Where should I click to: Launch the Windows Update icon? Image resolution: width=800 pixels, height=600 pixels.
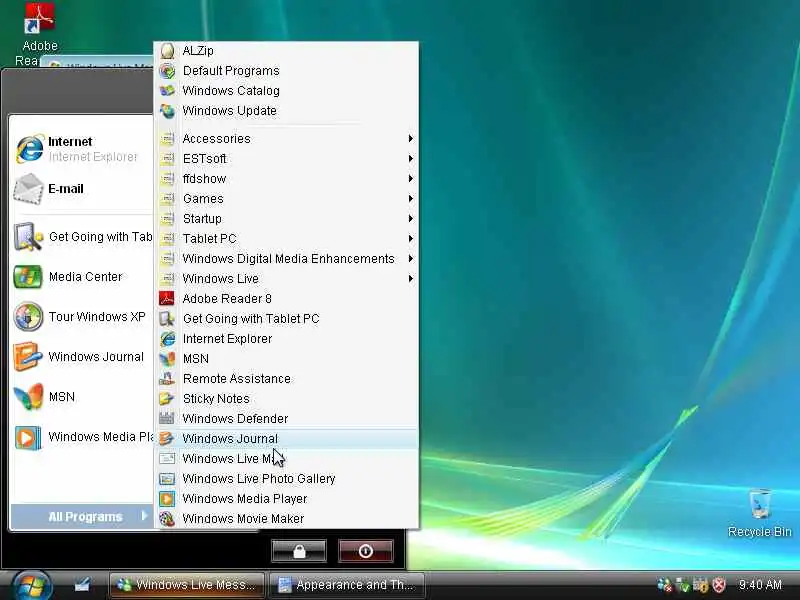pos(167,111)
